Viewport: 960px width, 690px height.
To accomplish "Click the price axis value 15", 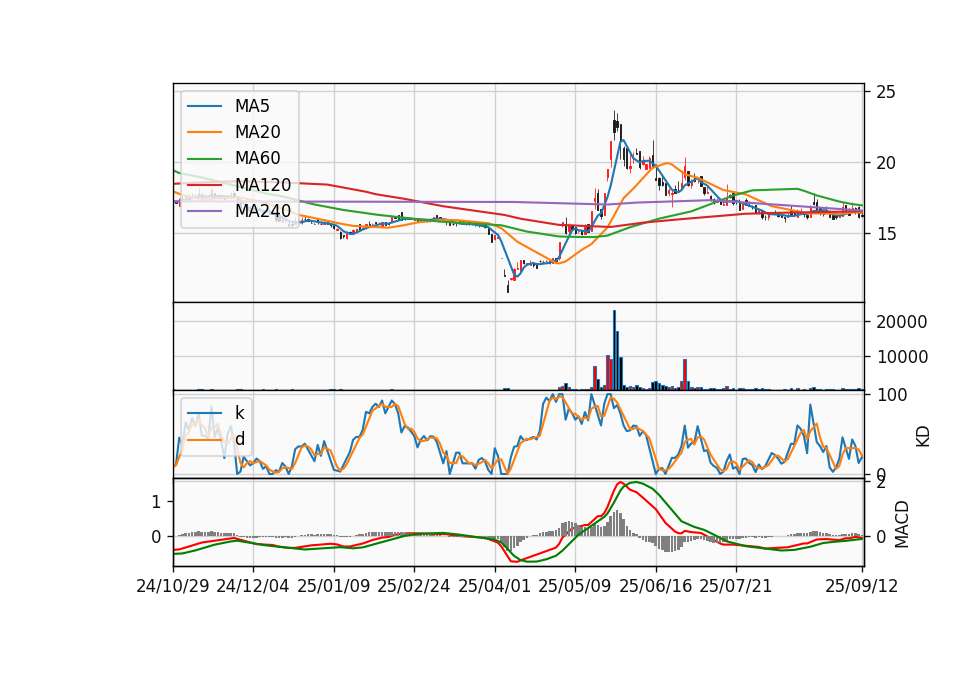I will [x=886, y=234].
